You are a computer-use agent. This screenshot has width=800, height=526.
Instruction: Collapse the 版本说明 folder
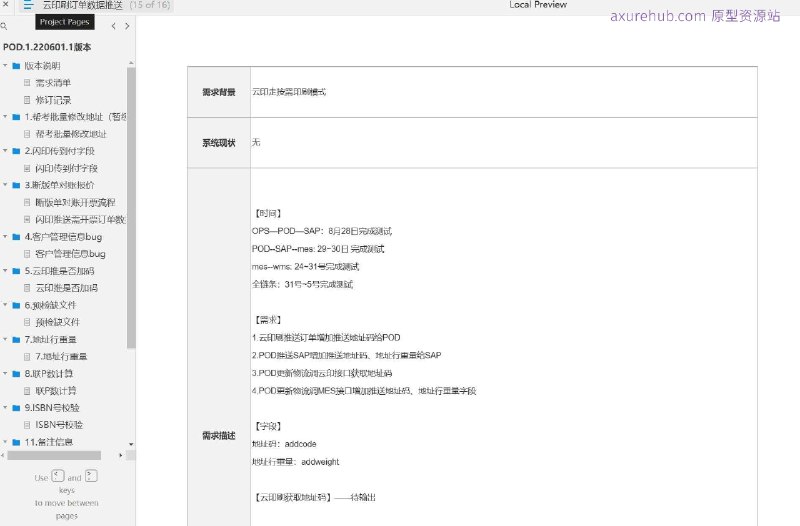(x=5, y=65)
